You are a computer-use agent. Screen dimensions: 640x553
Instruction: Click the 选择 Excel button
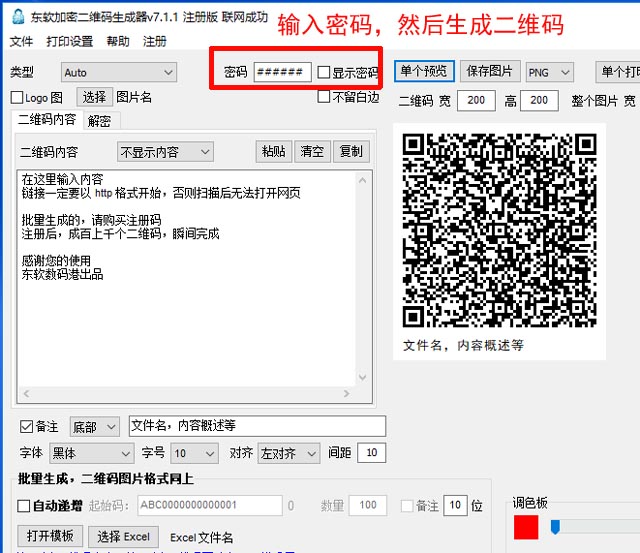click(x=123, y=537)
